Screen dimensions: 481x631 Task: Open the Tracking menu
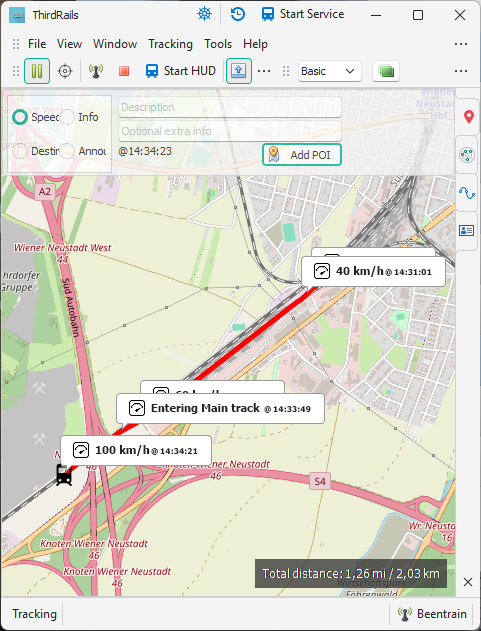click(170, 44)
